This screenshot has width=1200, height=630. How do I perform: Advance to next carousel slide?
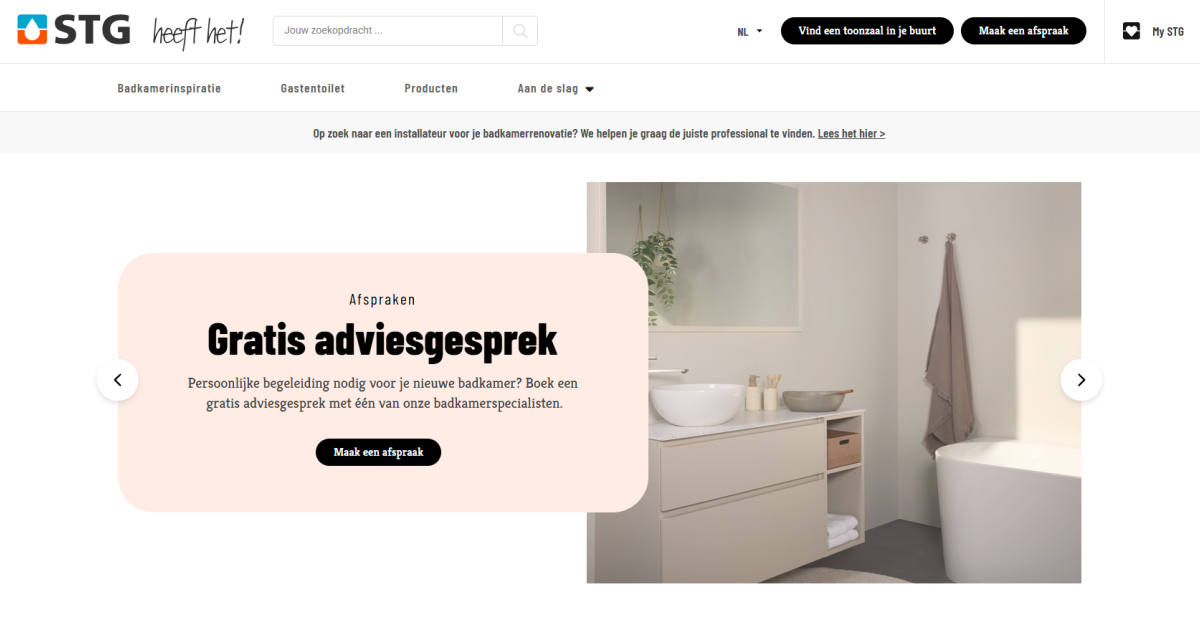(1081, 380)
